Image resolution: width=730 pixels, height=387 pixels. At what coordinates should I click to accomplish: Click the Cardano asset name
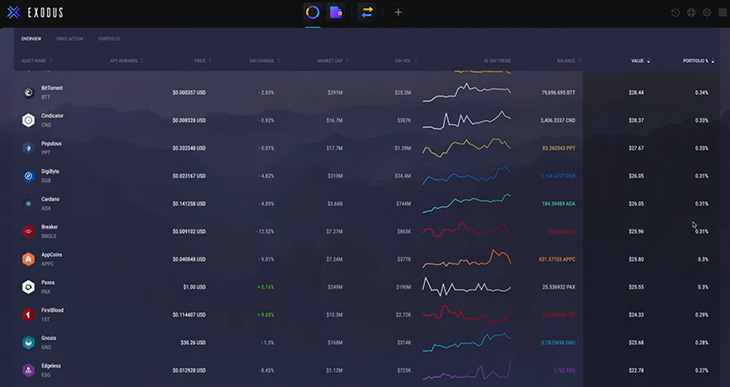pyautogui.click(x=50, y=199)
